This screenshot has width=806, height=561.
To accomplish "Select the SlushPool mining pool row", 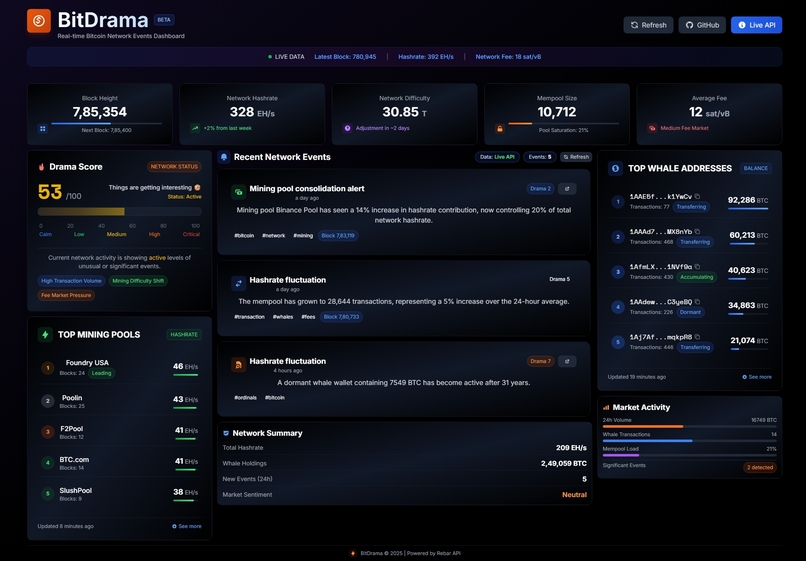I will [120, 494].
